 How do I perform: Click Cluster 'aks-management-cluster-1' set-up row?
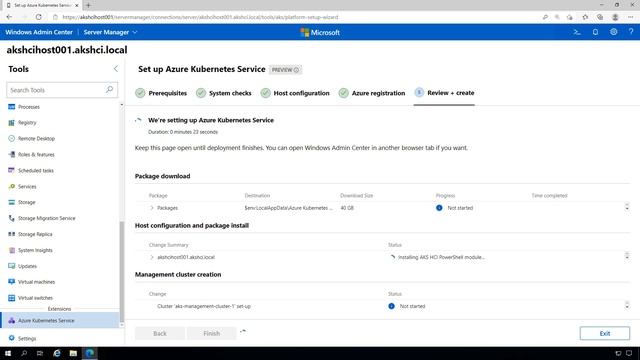[x=204, y=306]
